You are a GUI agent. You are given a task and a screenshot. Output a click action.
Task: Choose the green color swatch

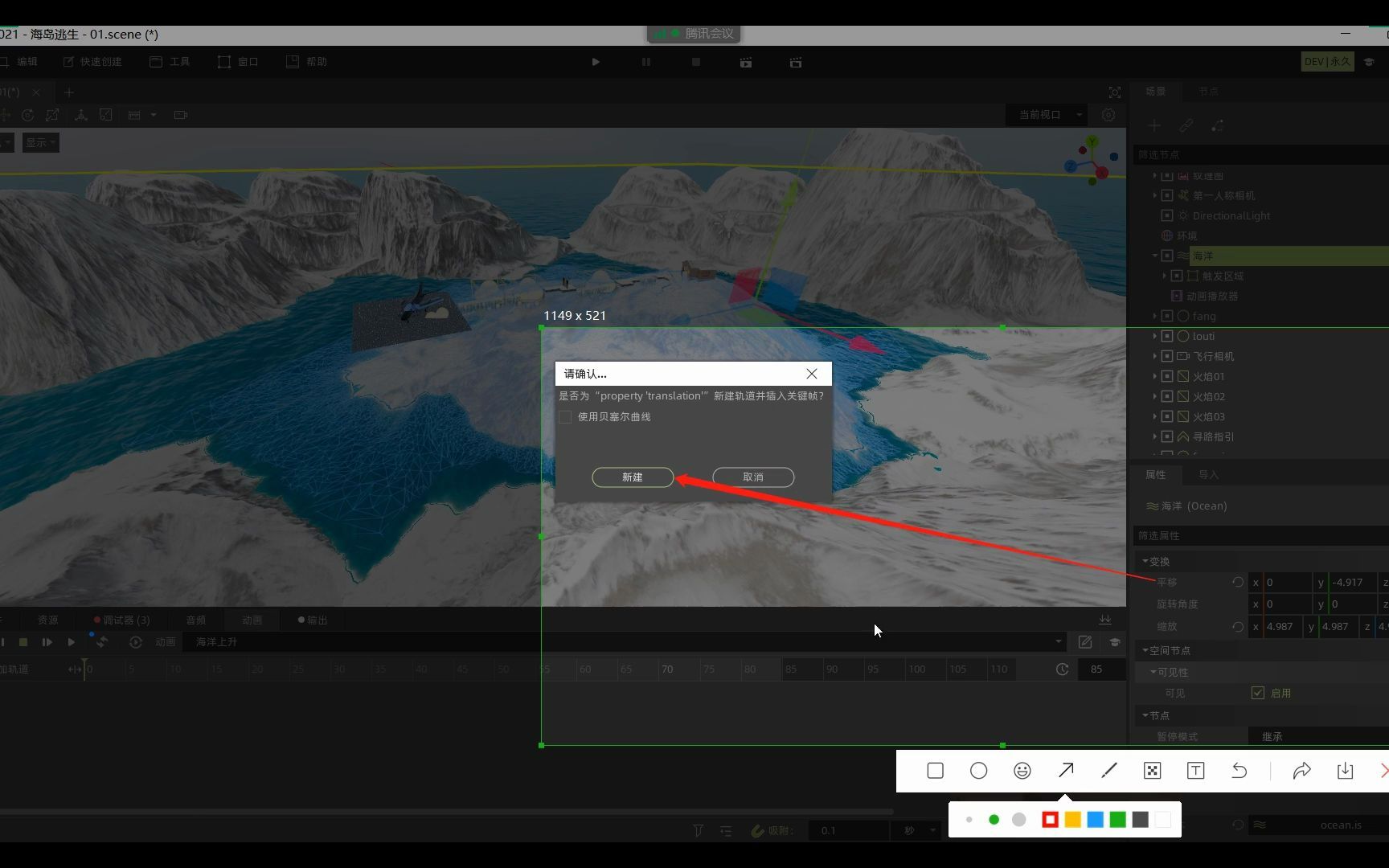pyautogui.click(x=1117, y=819)
